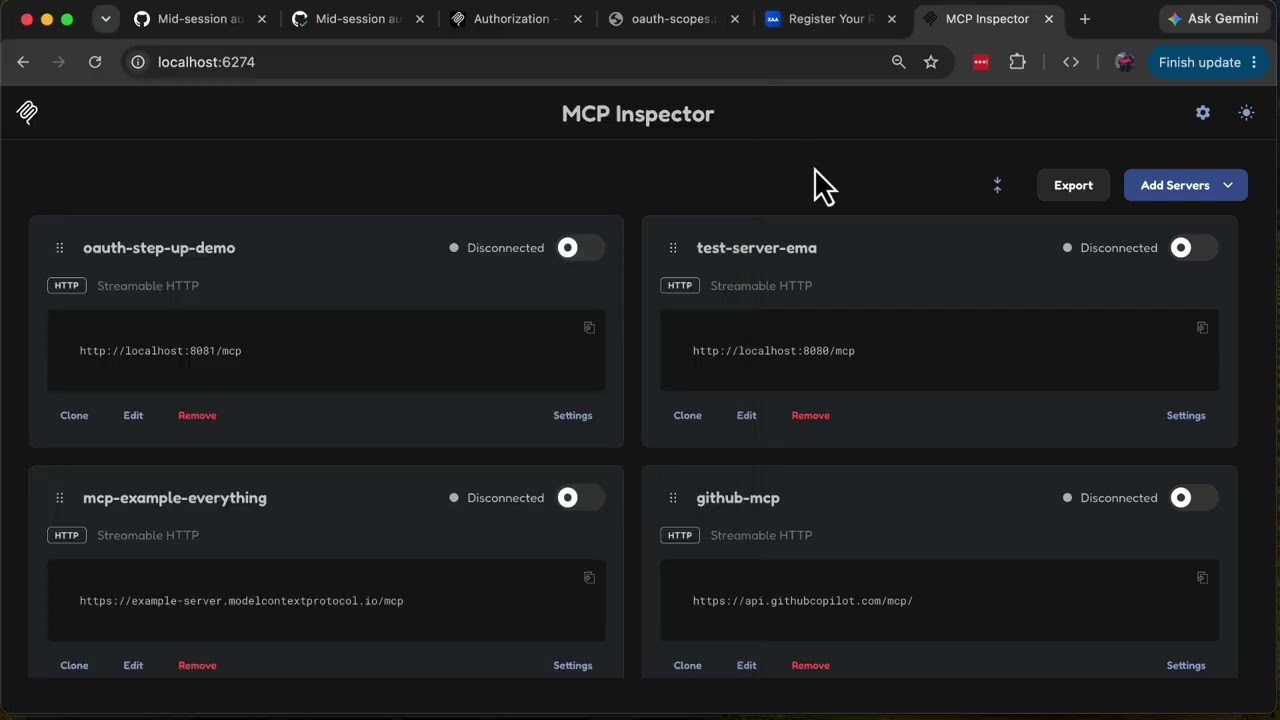Viewport: 1280px width, 720px height.
Task: Open the Finish update menu
Action: [1208, 62]
